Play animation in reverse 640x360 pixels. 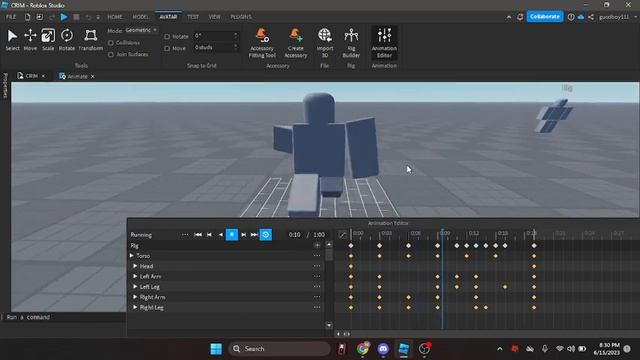pos(221,235)
